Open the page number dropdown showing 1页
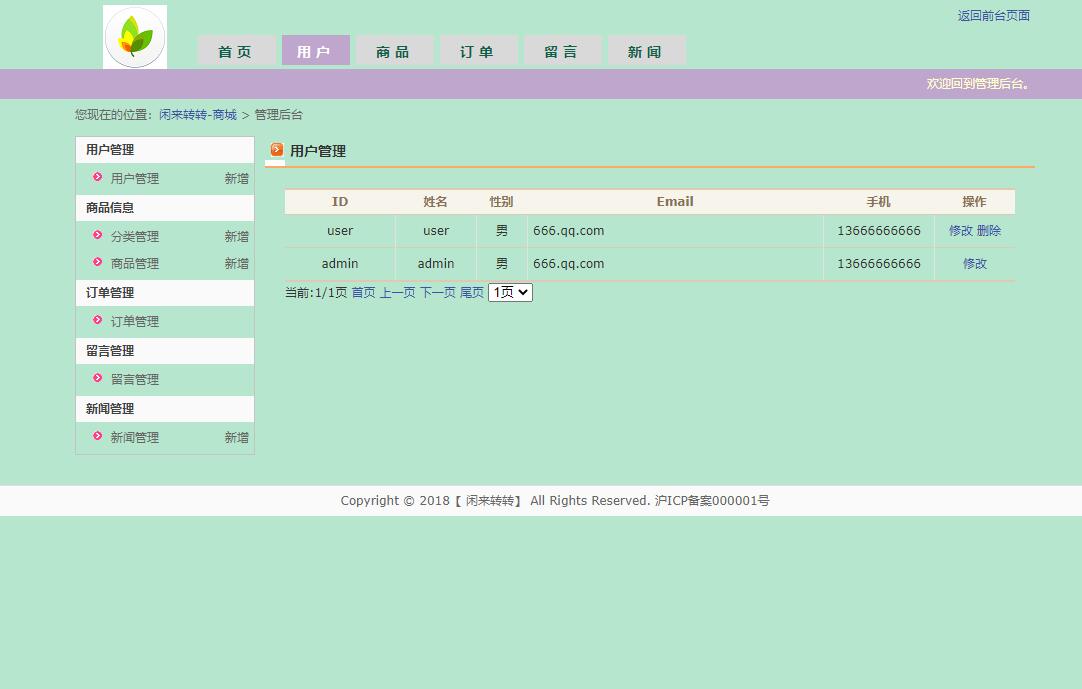Viewport: 1082px width, 689px height. (x=509, y=292)
